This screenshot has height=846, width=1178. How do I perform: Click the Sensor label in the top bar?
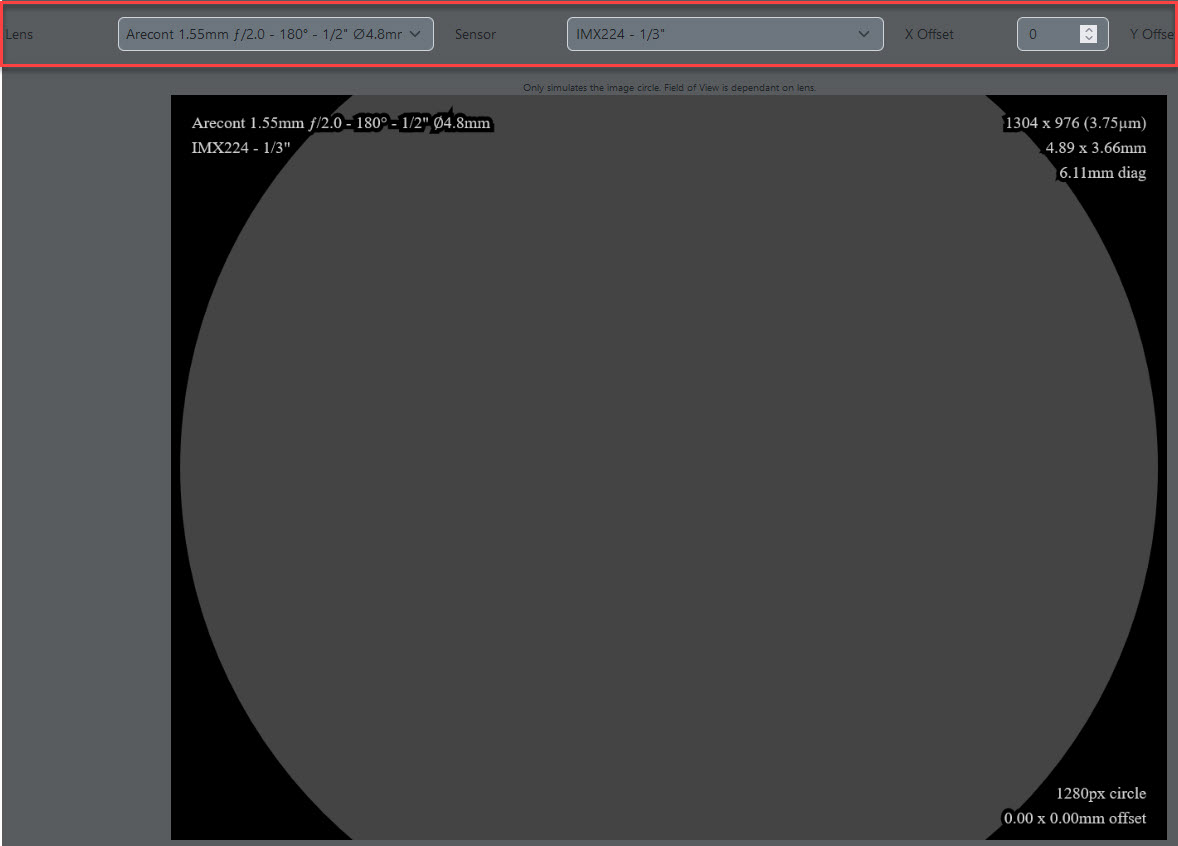click(475, 34)
